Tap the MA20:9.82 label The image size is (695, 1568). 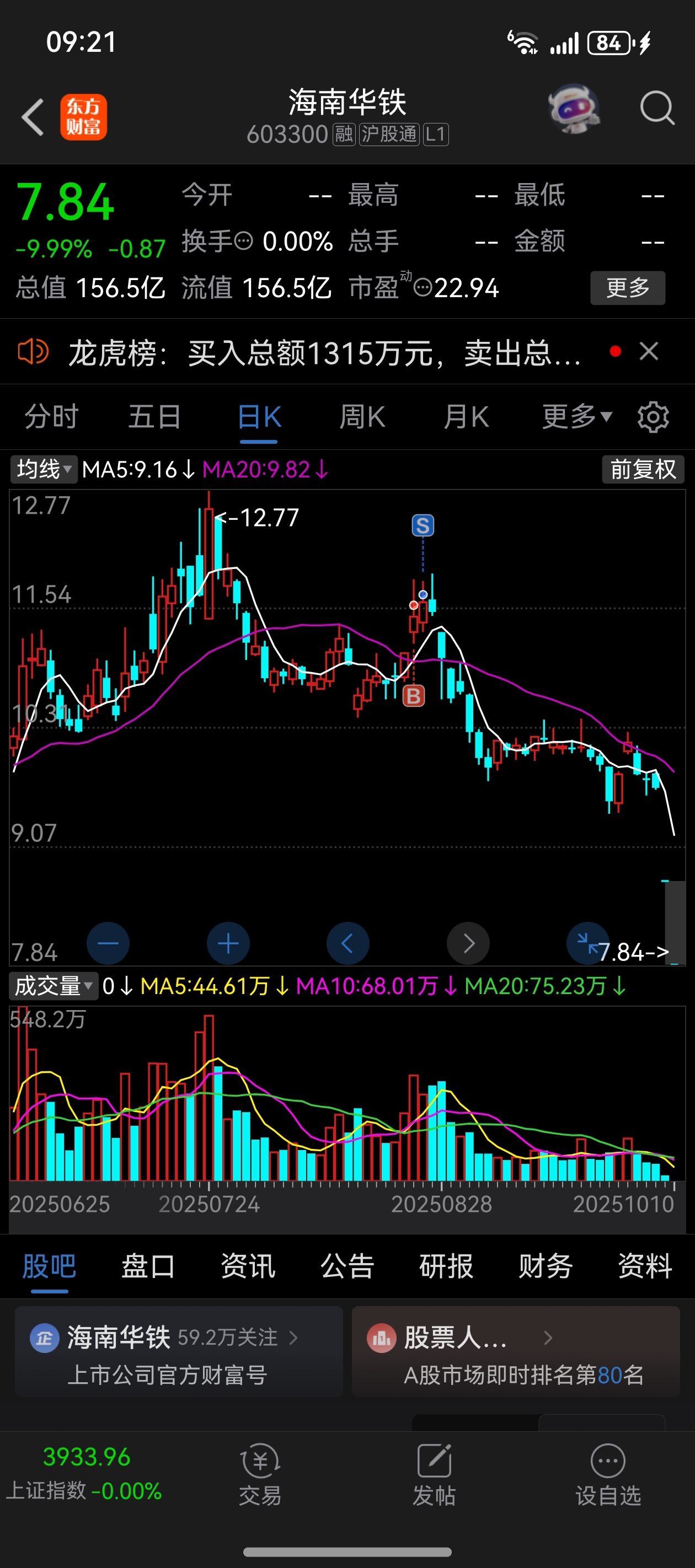coord(265,469)
